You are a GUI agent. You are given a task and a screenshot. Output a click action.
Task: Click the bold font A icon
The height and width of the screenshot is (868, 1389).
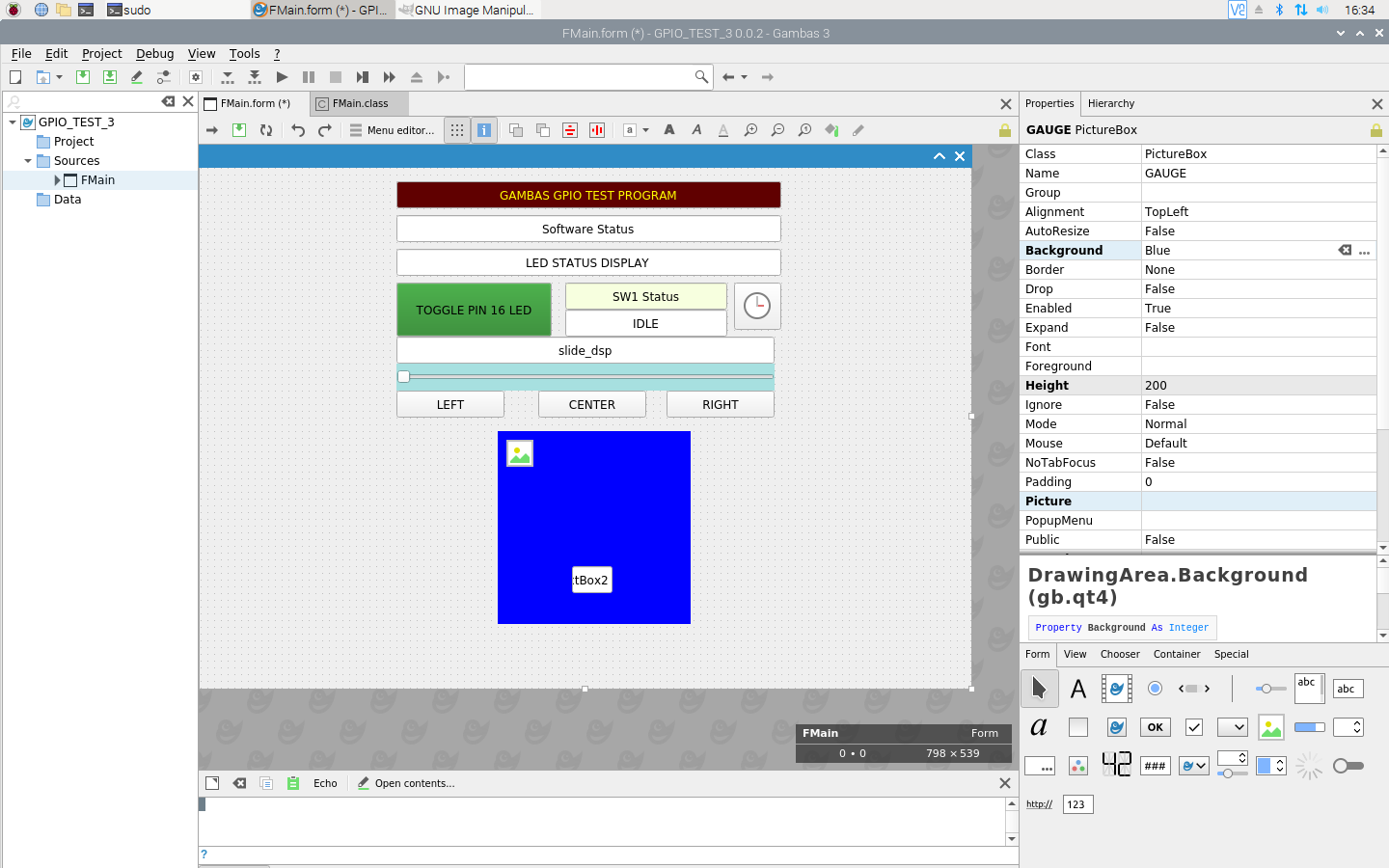(x=669, y=130)
